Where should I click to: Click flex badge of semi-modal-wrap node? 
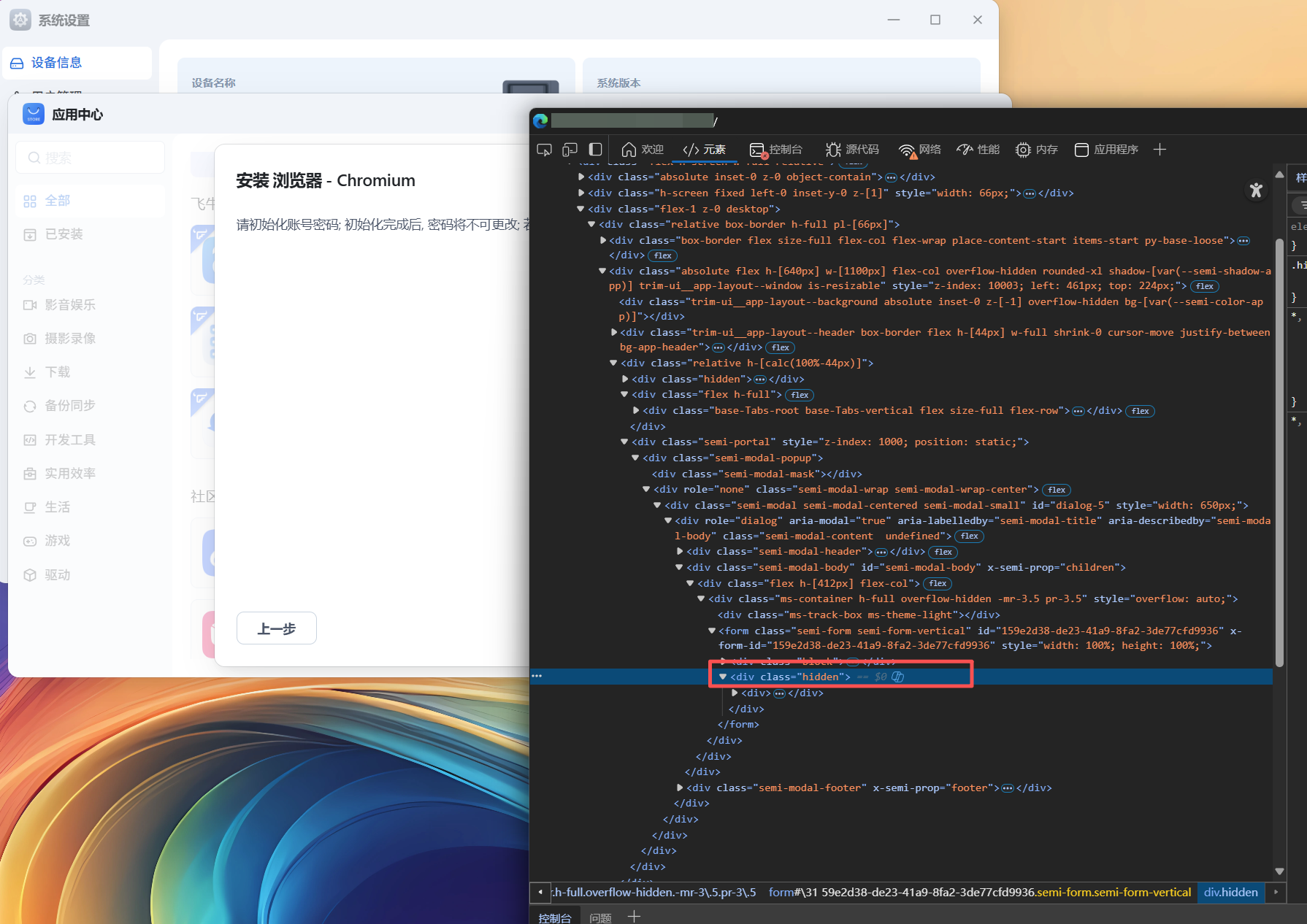click(1057, 490)
